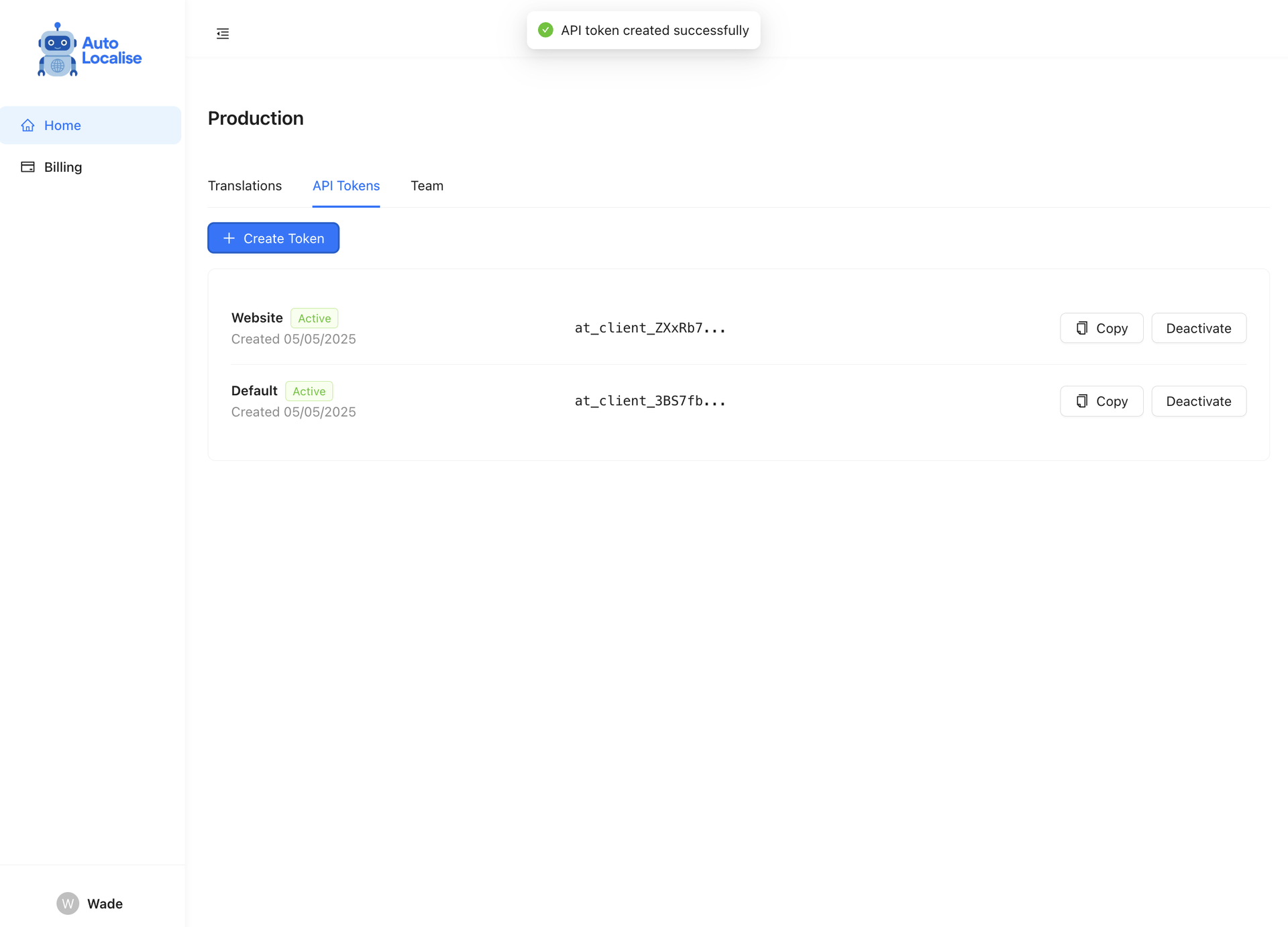Copy the Website token
This screenshot has height=927, width=1288.
(x=1102, y=328)
